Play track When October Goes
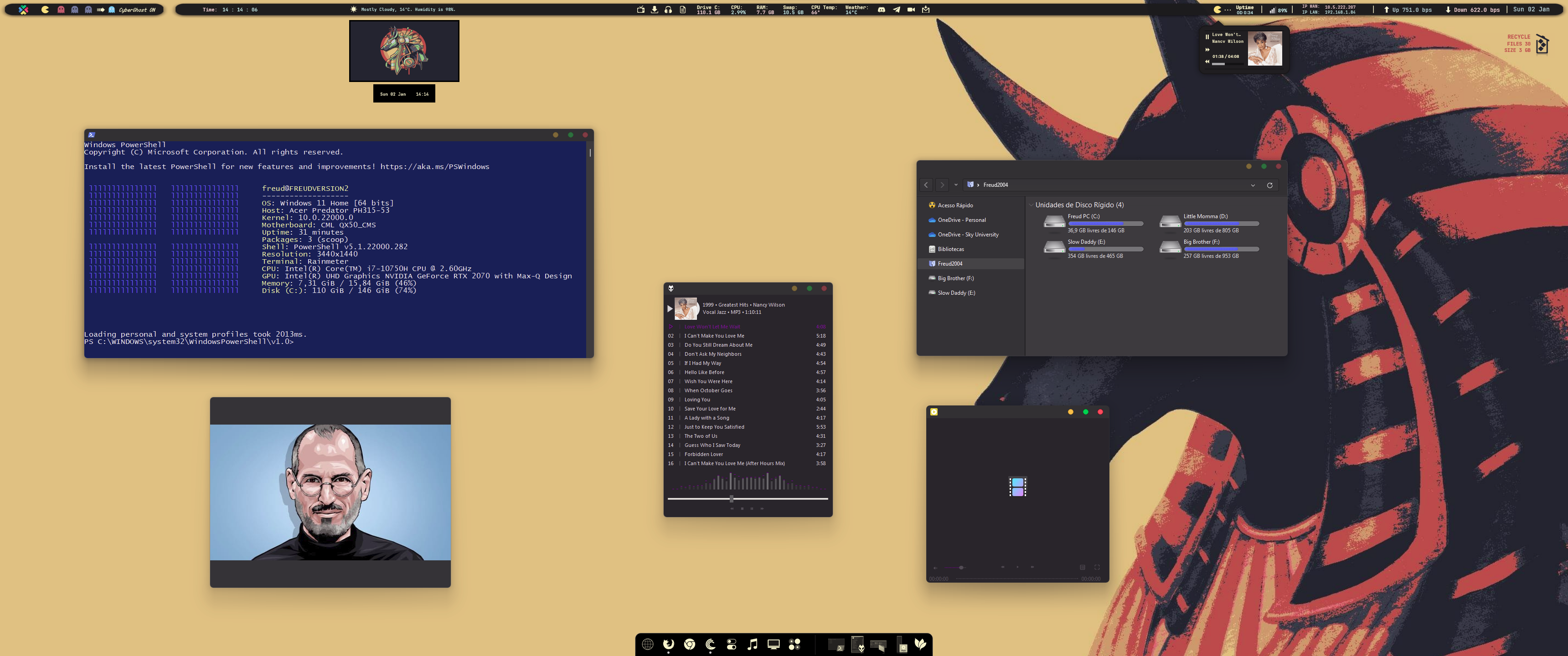This screenshot has width=1568, height=656. pyautogui.click(x=708, y=391)
